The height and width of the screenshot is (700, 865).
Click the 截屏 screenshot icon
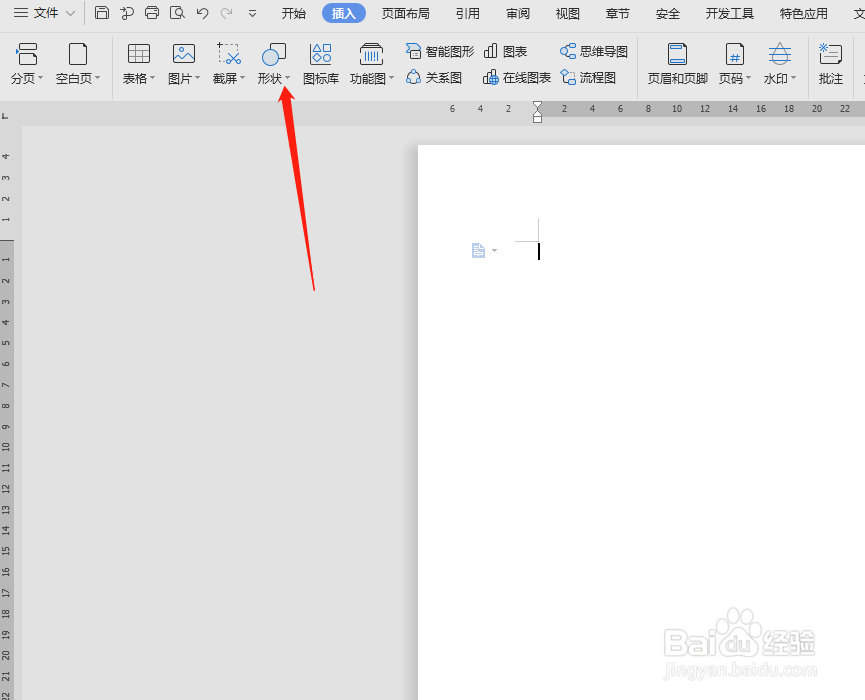coord(229,54)
